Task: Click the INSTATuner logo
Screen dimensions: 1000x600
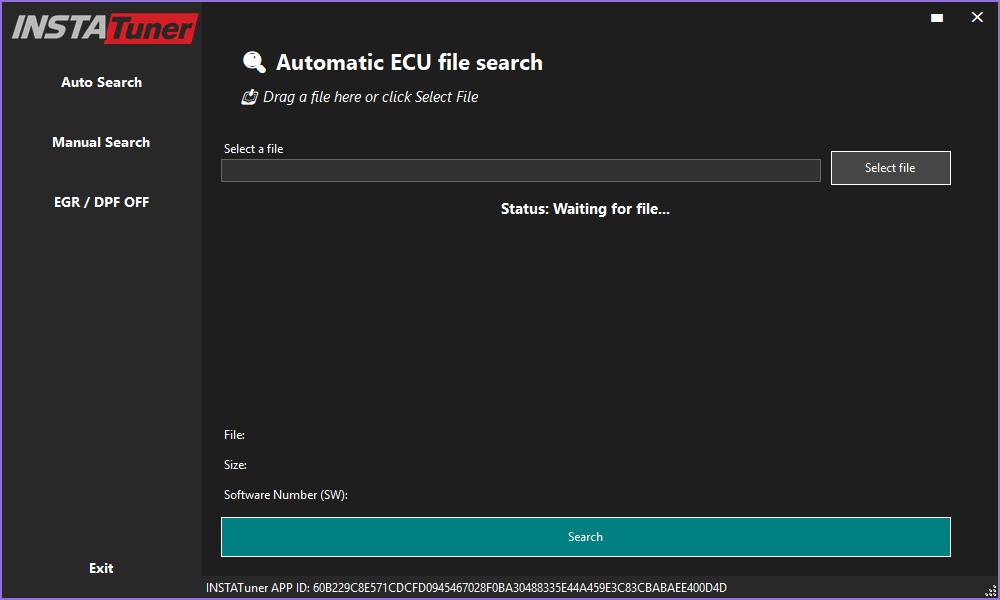Action: [100, 28]
